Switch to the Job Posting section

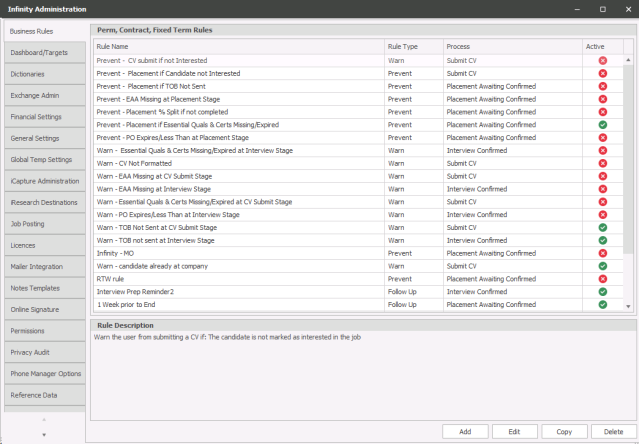[x=43, y=224]
